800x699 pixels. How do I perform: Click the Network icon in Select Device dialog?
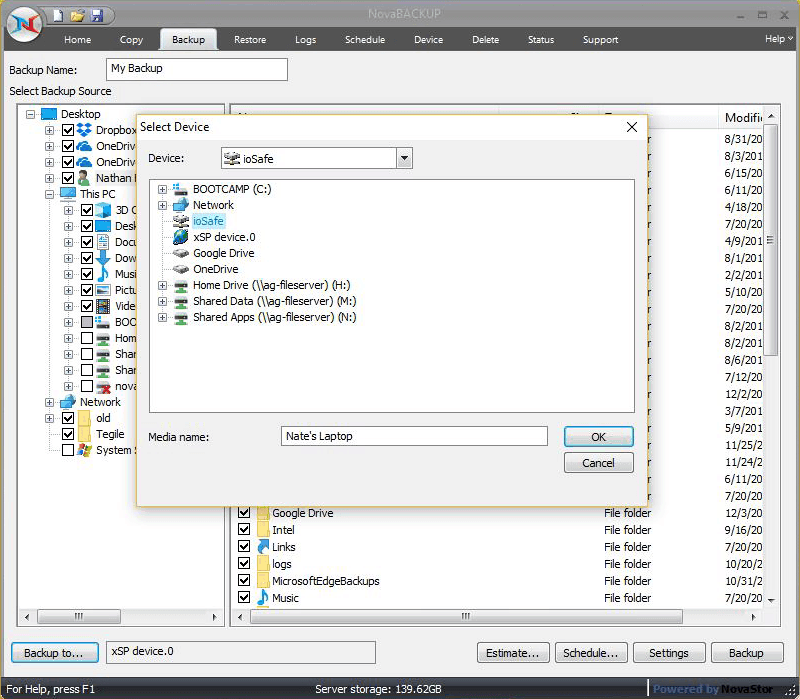pos(181,205)
